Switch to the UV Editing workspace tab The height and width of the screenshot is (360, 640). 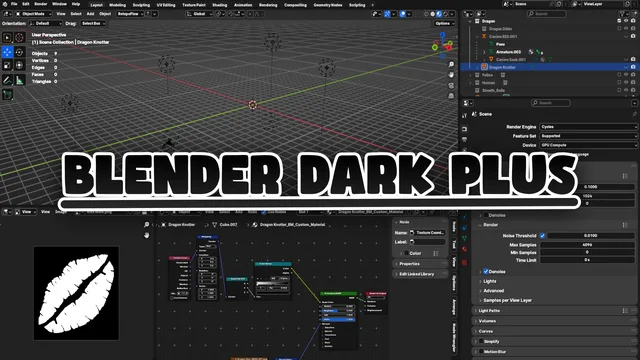coord(166,5)
